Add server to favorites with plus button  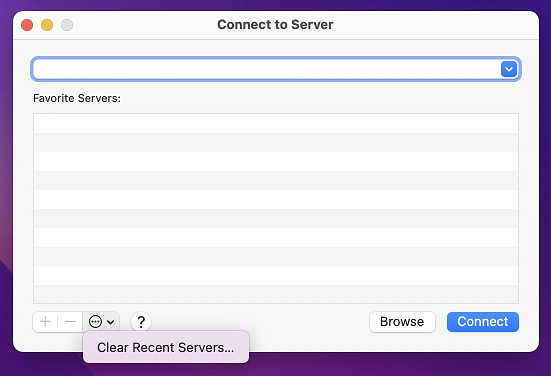(45, 322)
